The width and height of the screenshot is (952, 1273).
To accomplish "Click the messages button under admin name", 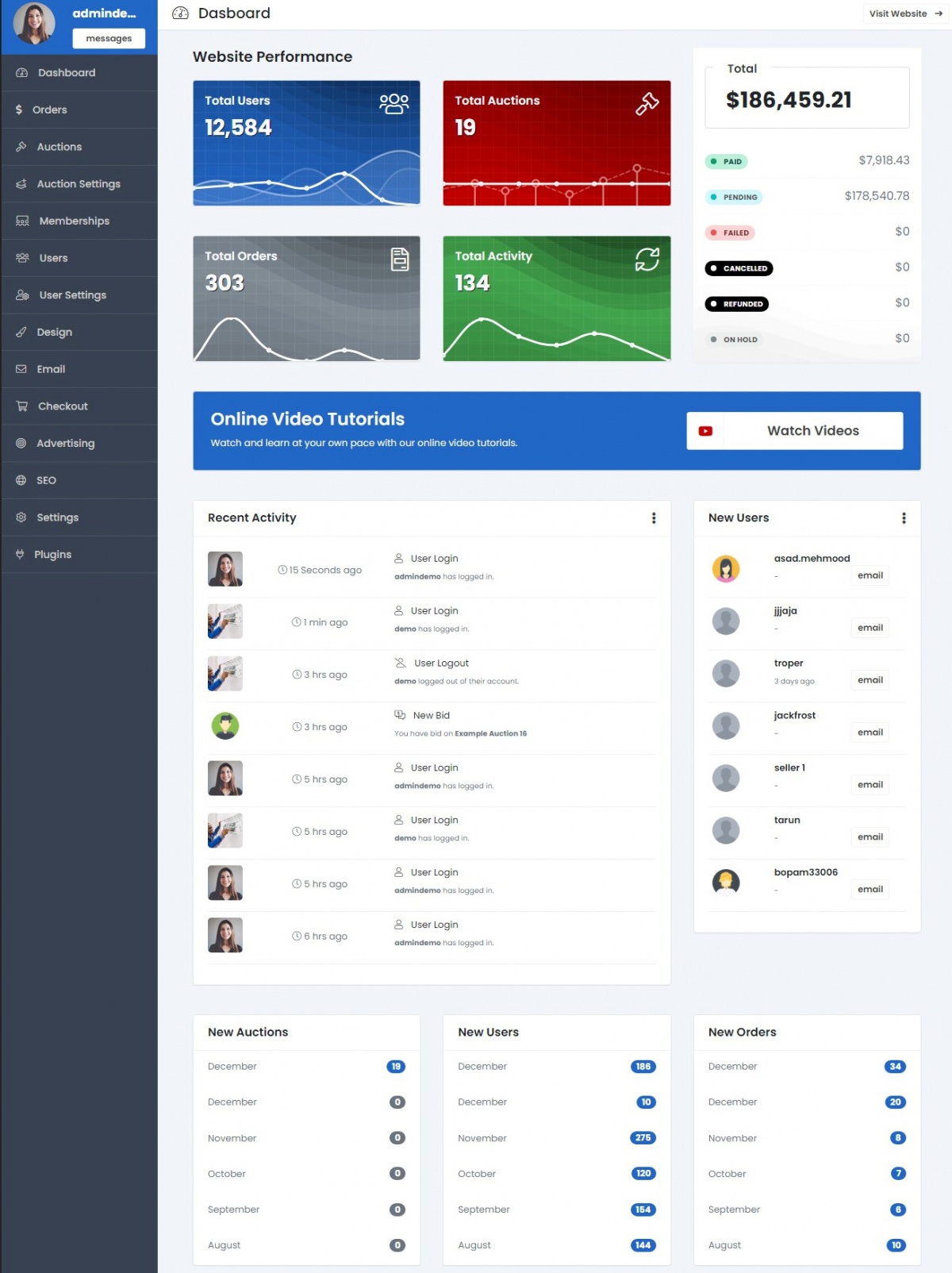I will click(109, 38).
